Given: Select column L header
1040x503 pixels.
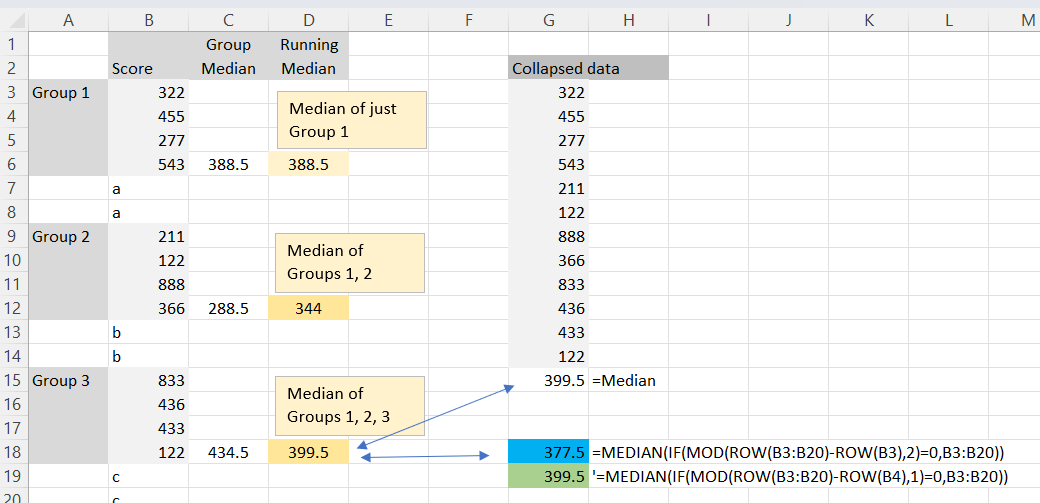Looking at the screenshot, I should tap(948, 21).
